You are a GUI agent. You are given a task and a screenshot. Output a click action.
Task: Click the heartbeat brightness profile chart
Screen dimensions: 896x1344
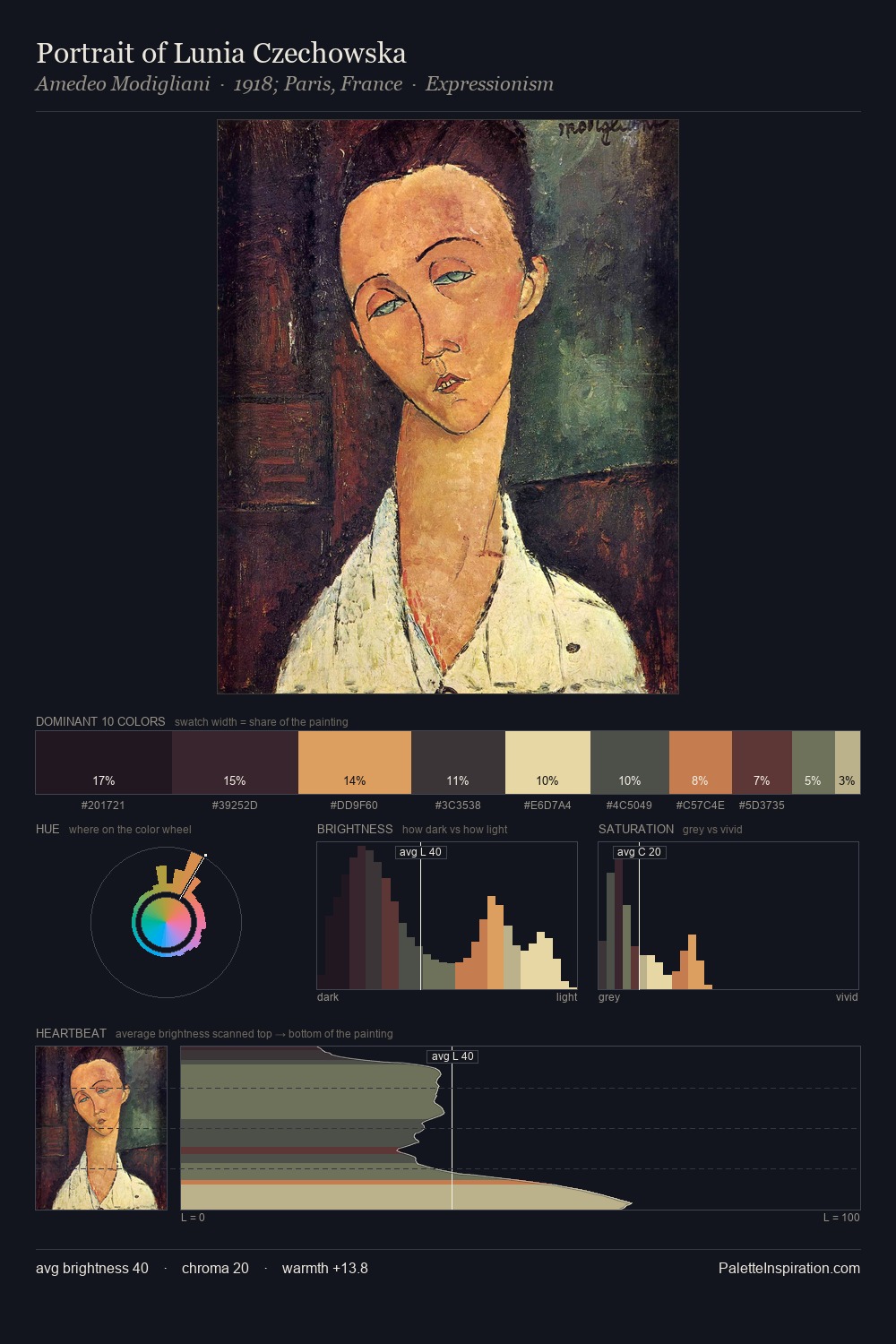(x=521, y=1128)
